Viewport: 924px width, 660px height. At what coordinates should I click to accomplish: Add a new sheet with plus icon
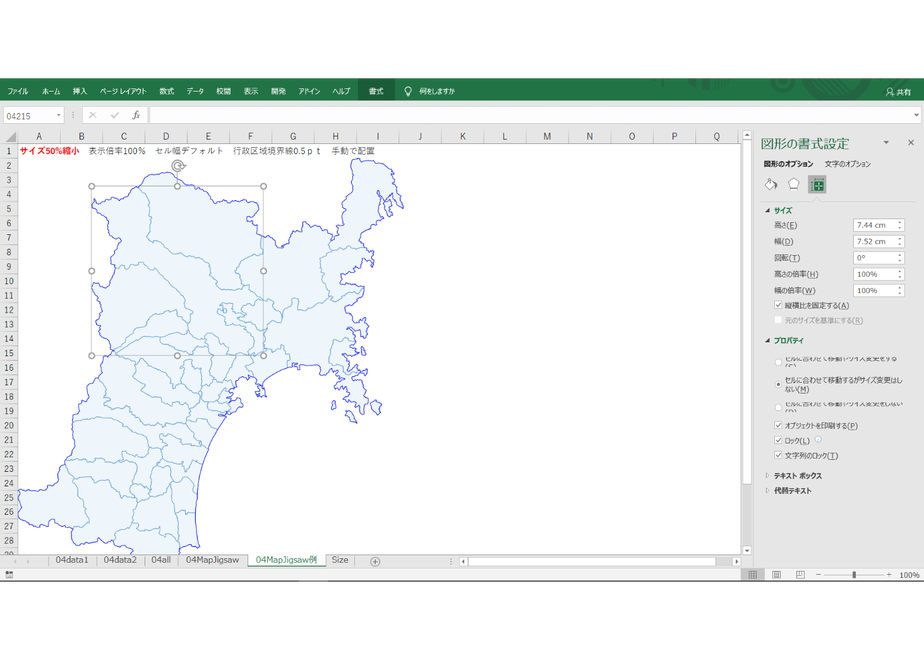click(375, 562)
